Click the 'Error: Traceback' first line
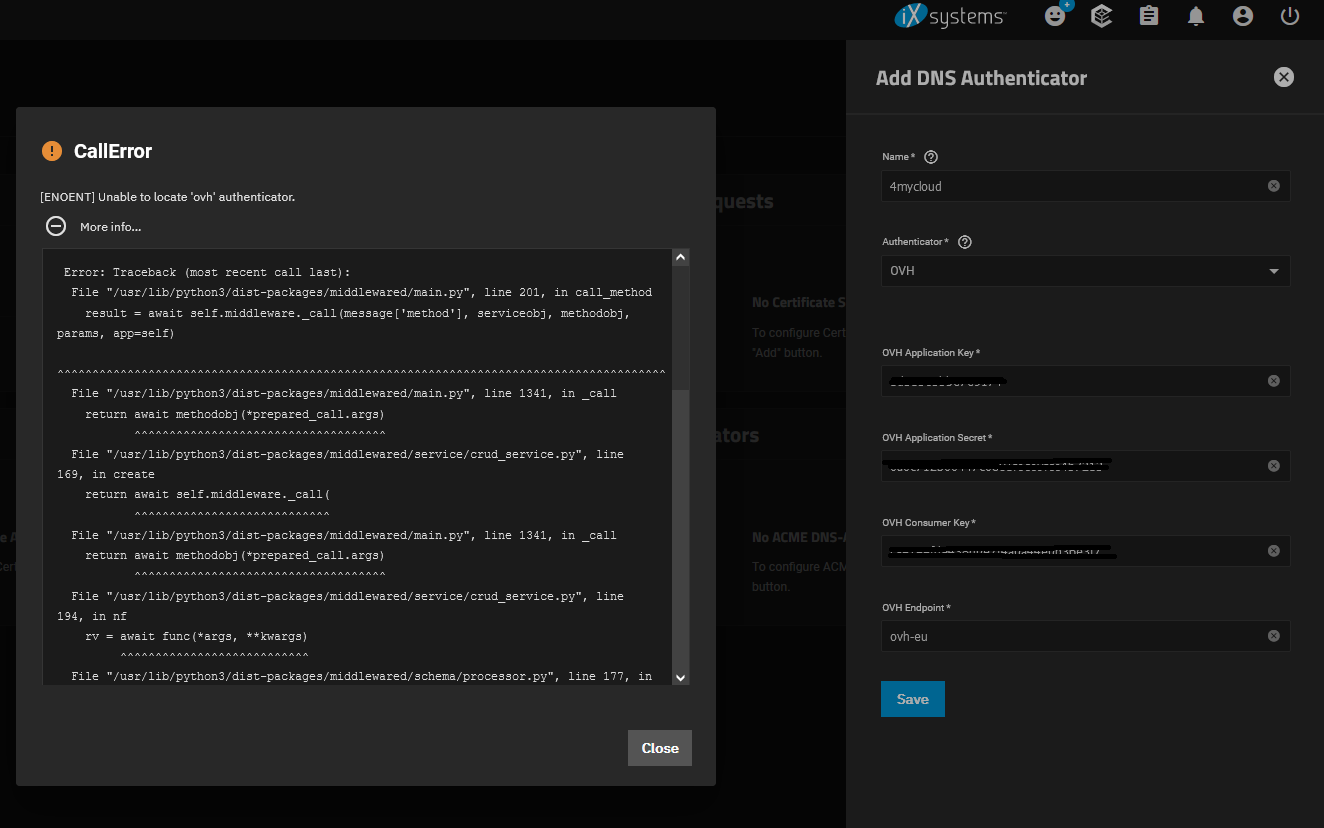1324x828 pixels. pos(207,272)
